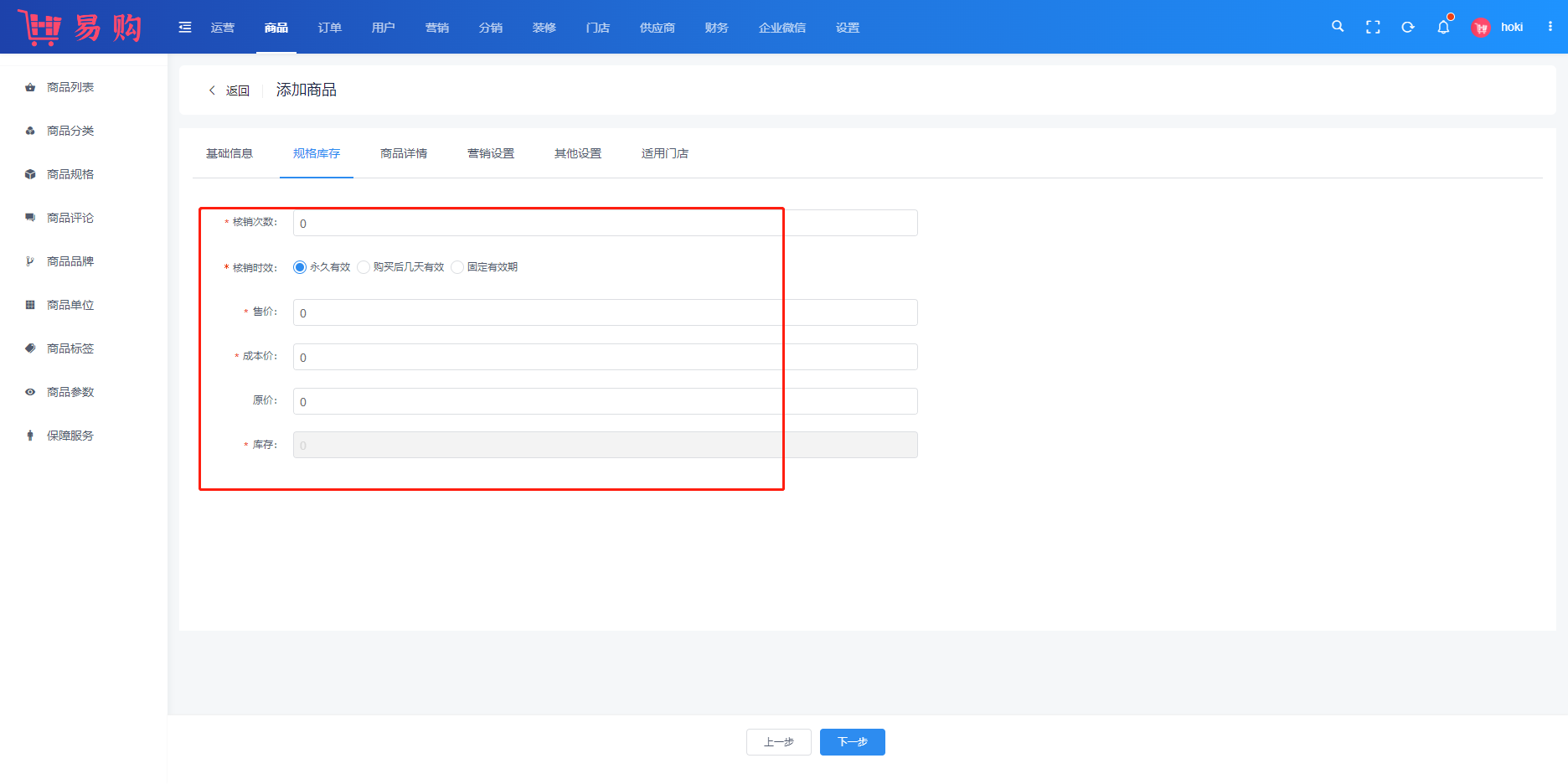Click the 售价 input field
Viewport: 1568px width, 784px height.
pos(605,312)
